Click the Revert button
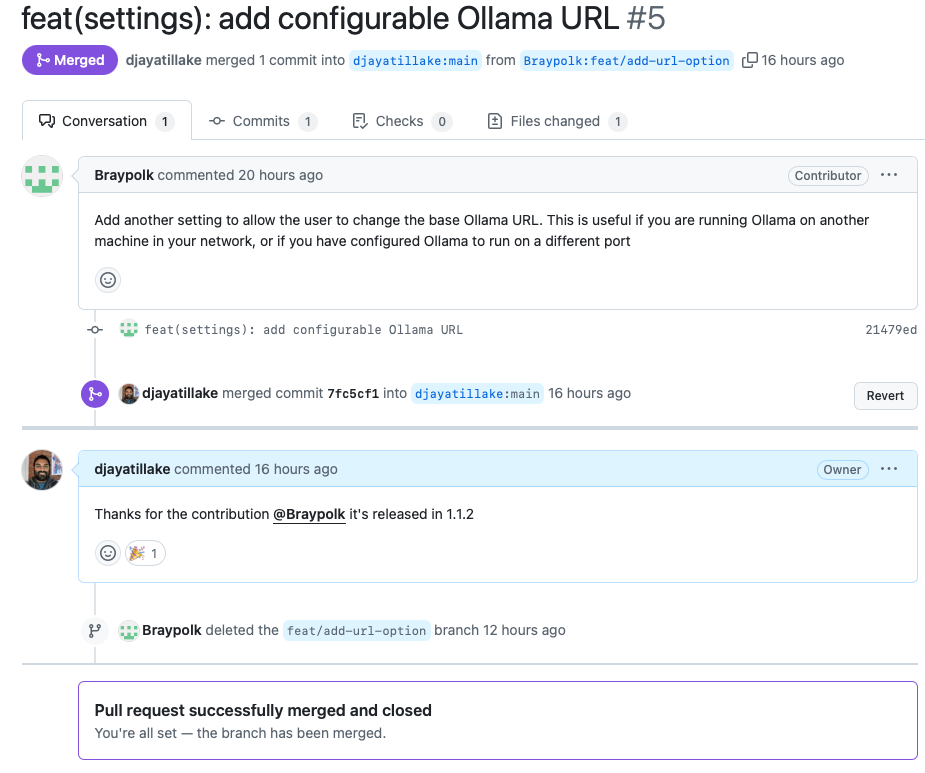Image resolution: width=925 pixels, height=773 pixels. (x=885, y=396)
